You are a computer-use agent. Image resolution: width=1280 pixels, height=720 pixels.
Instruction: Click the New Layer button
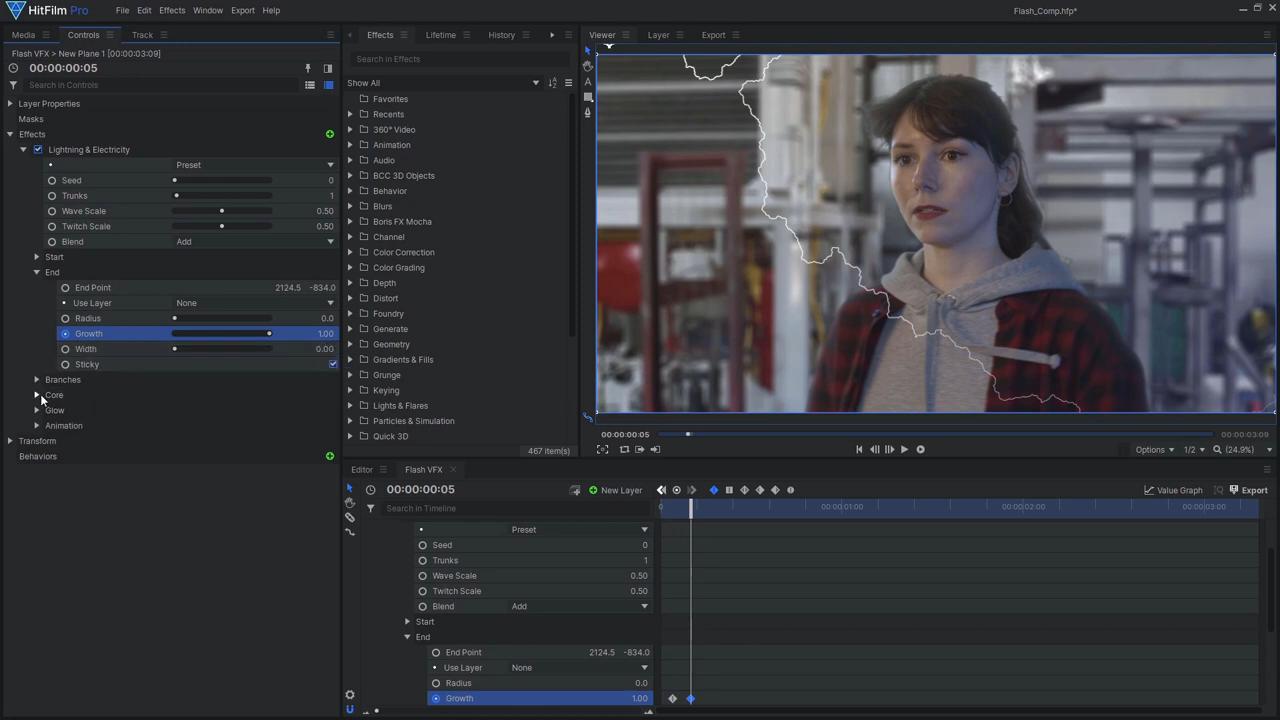coord(615,490)
